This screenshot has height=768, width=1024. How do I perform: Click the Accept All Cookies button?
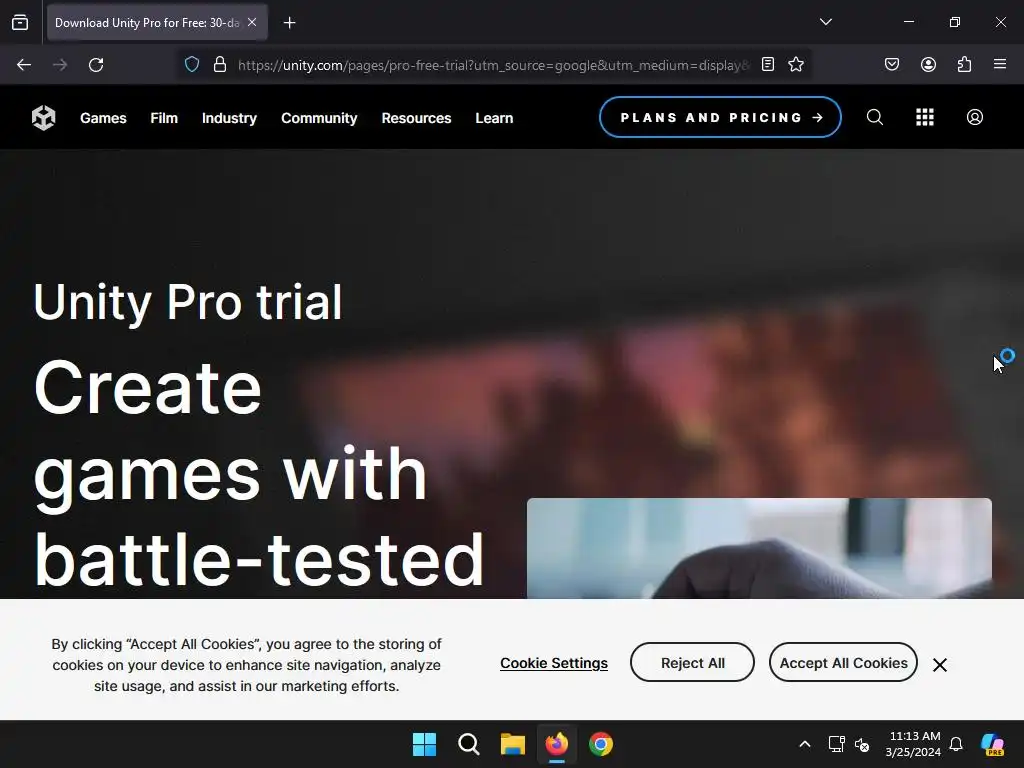843,663
